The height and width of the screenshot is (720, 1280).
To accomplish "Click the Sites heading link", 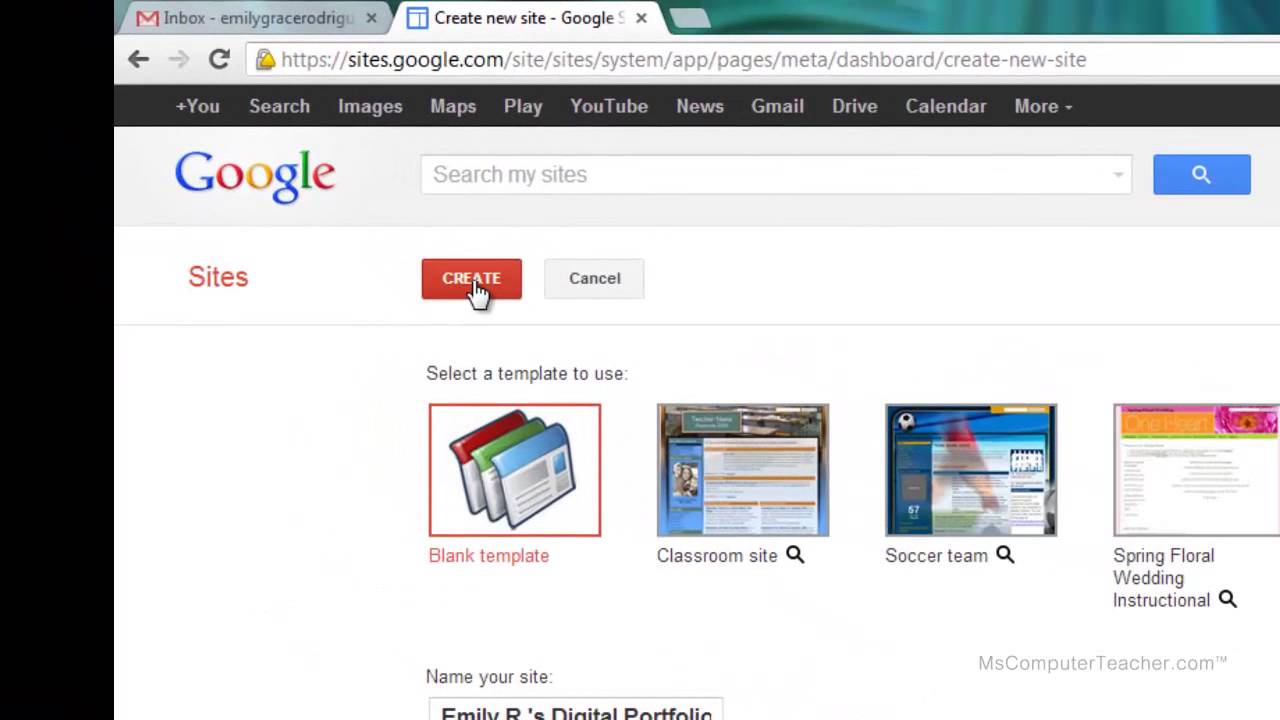I will click(218, 277).
